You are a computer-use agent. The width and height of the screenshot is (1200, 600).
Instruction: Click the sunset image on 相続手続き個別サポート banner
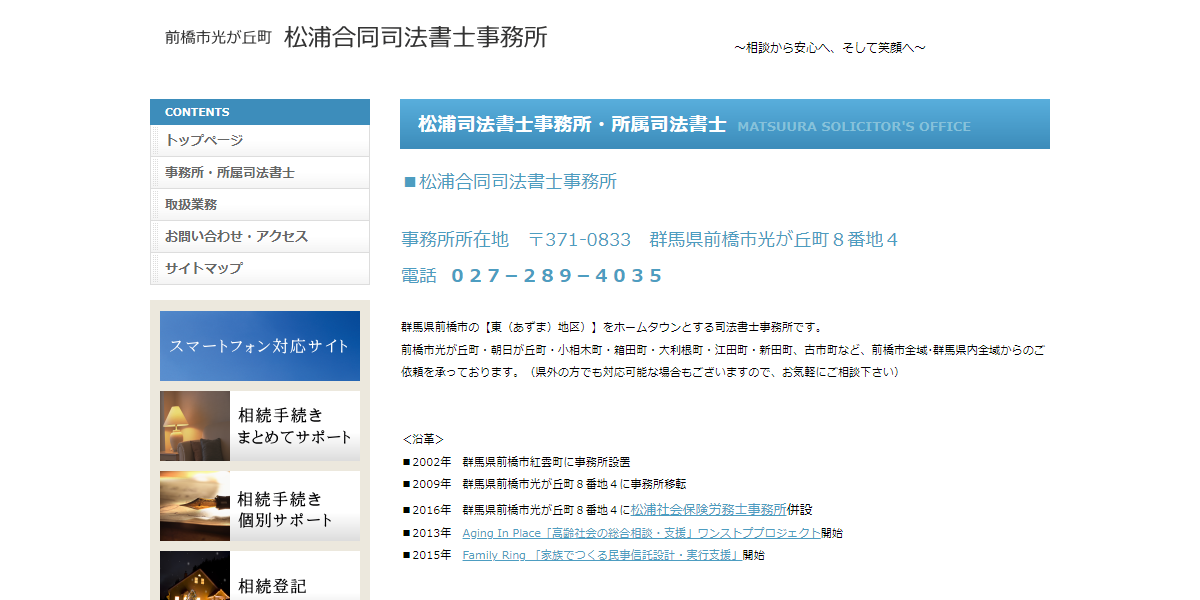click(x=195, y=506)
